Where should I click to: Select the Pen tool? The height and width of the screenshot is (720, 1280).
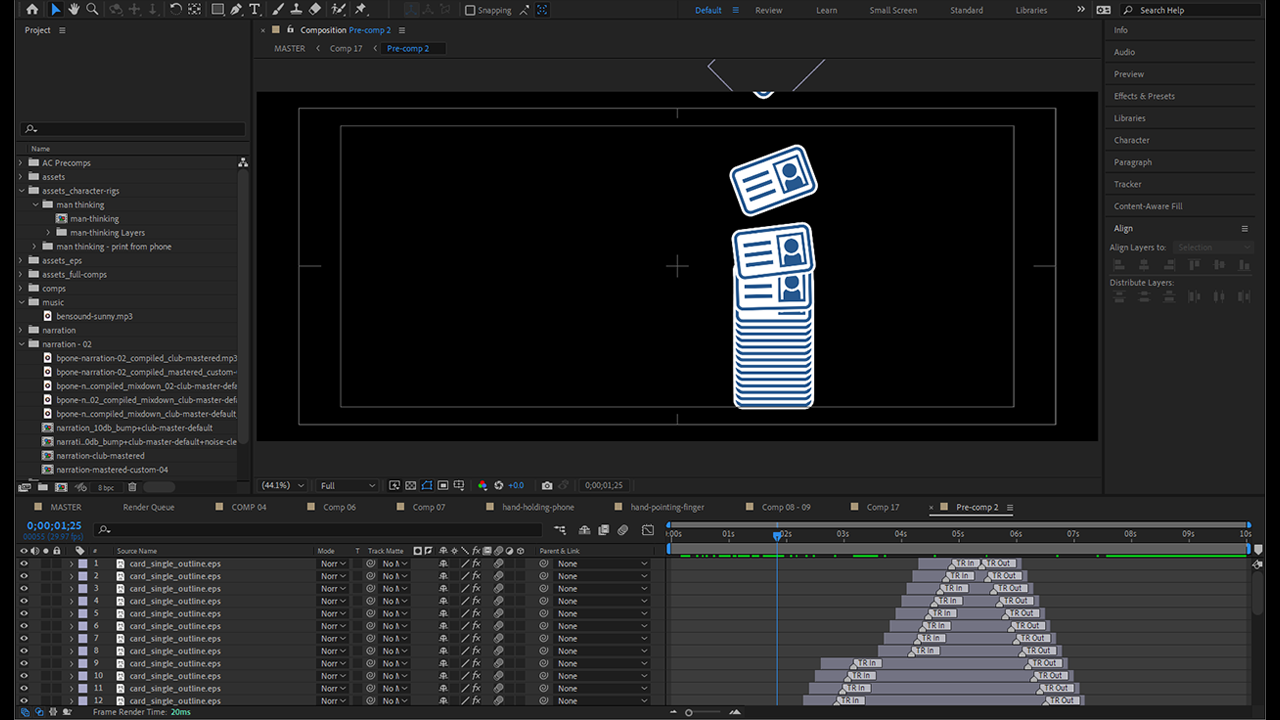pos(236,10)
